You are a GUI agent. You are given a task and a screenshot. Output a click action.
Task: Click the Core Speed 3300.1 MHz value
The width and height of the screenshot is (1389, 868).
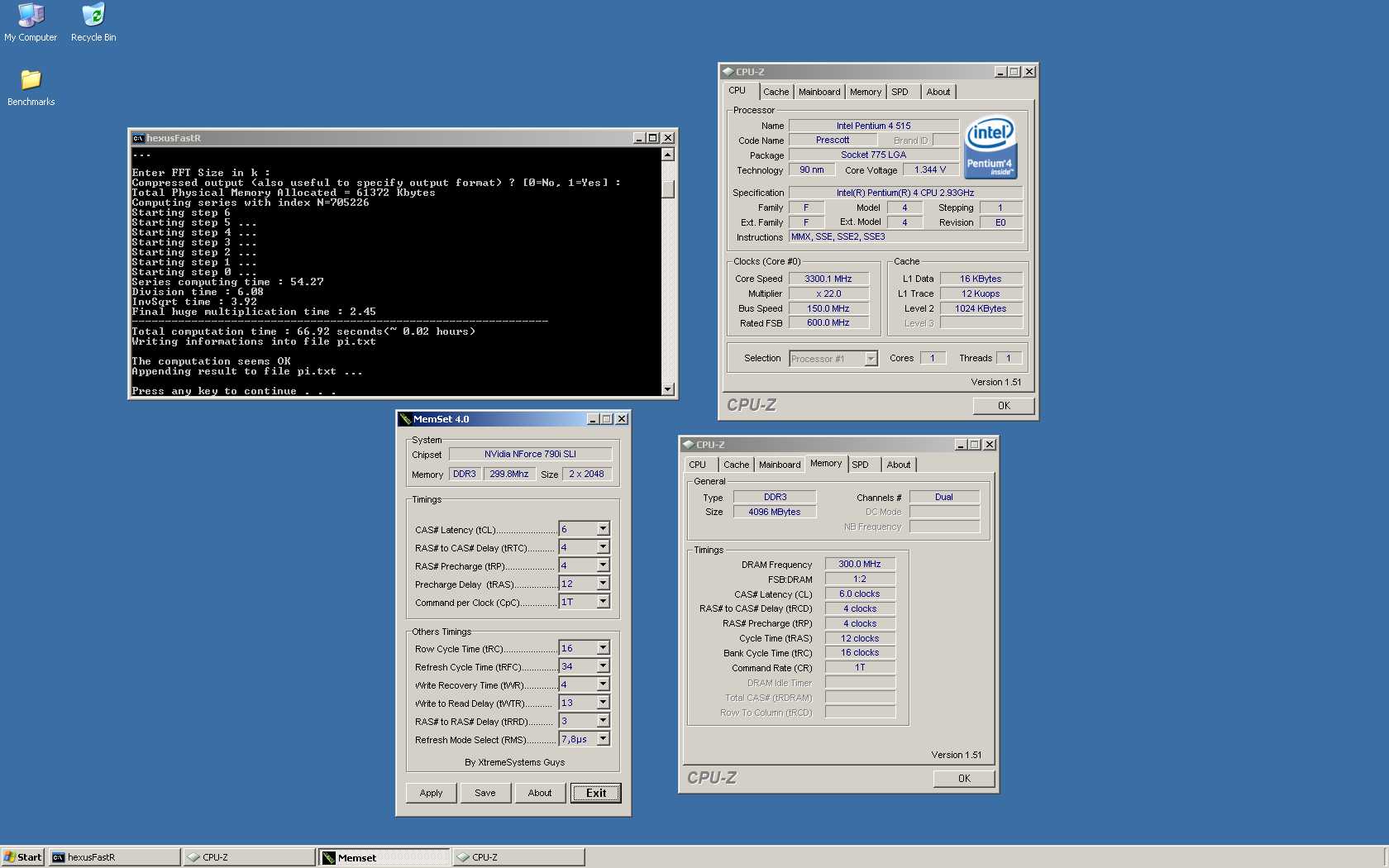[x=828, y=279]
